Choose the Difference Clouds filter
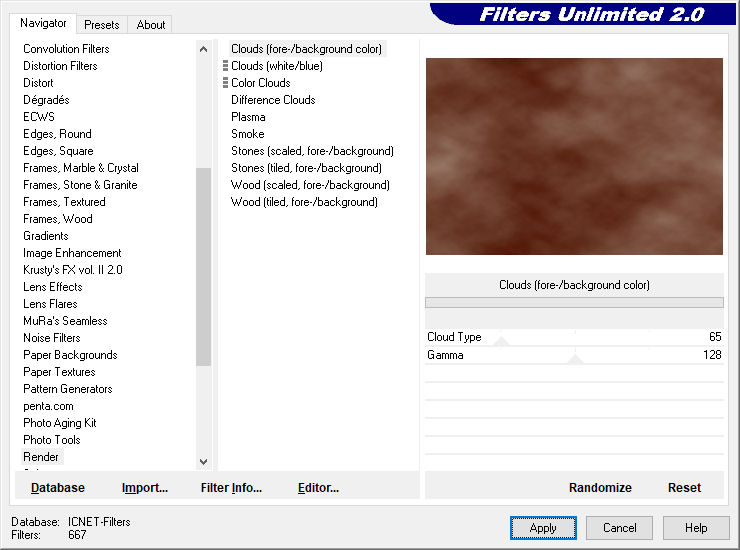740x550 pixels. 273,100
